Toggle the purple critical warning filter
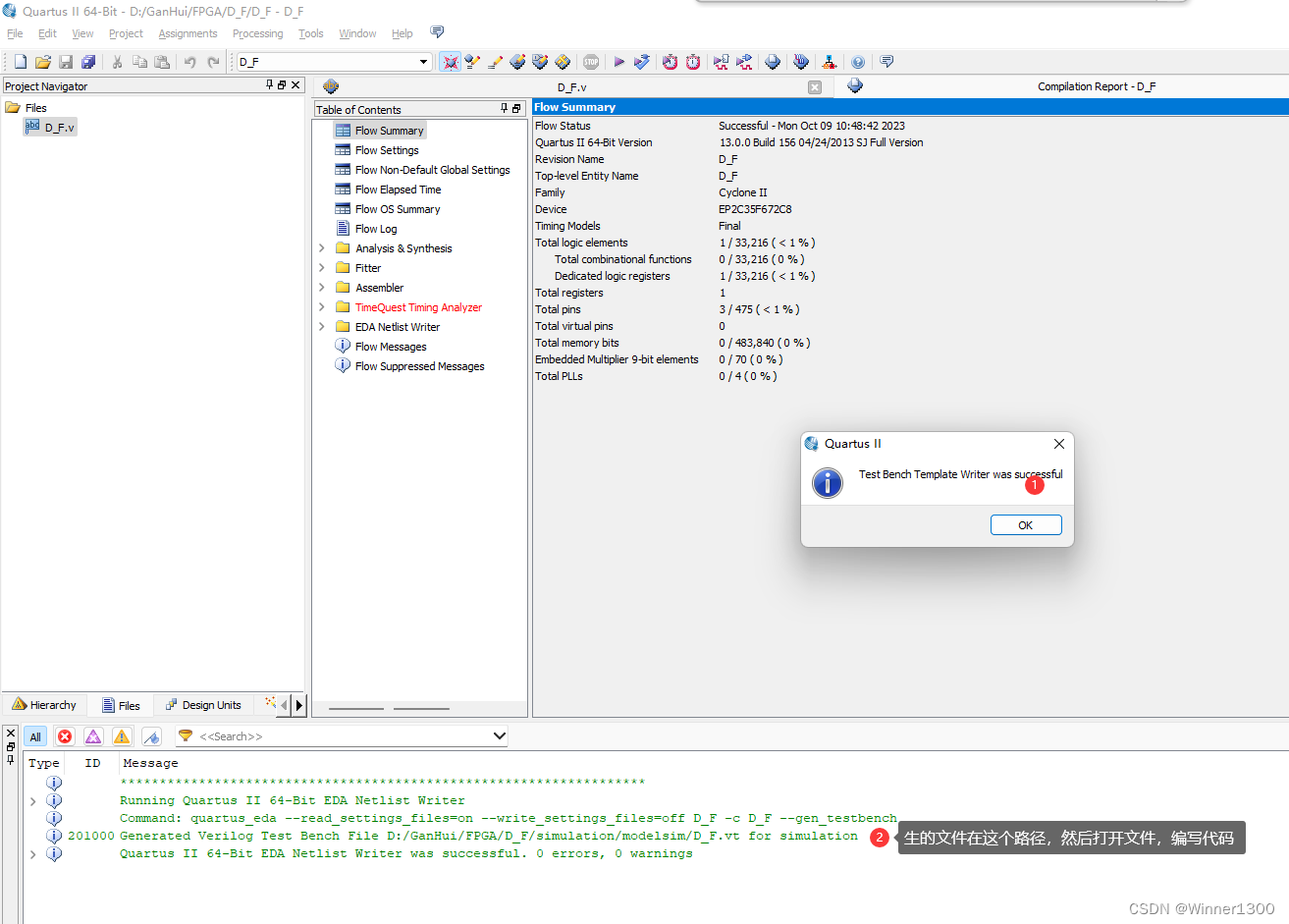The image size is (1289, 924). pos(93,736)
